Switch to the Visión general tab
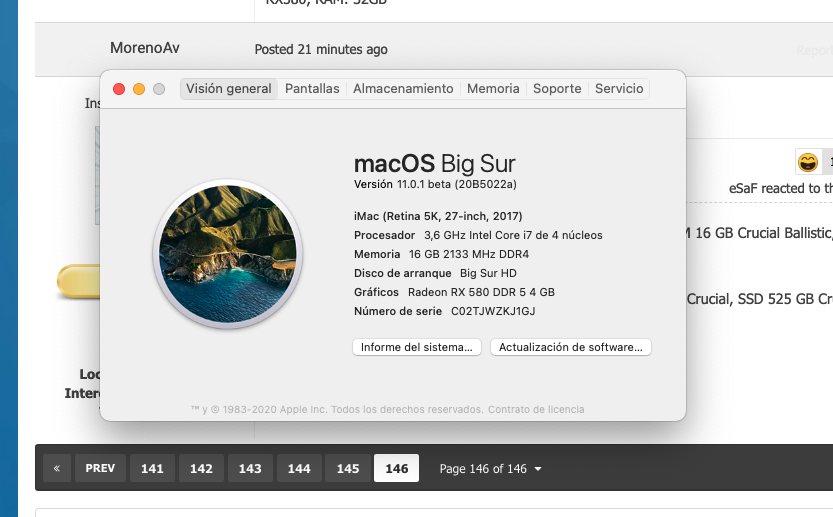The image size is (833, 517). (x=228, y=89)
